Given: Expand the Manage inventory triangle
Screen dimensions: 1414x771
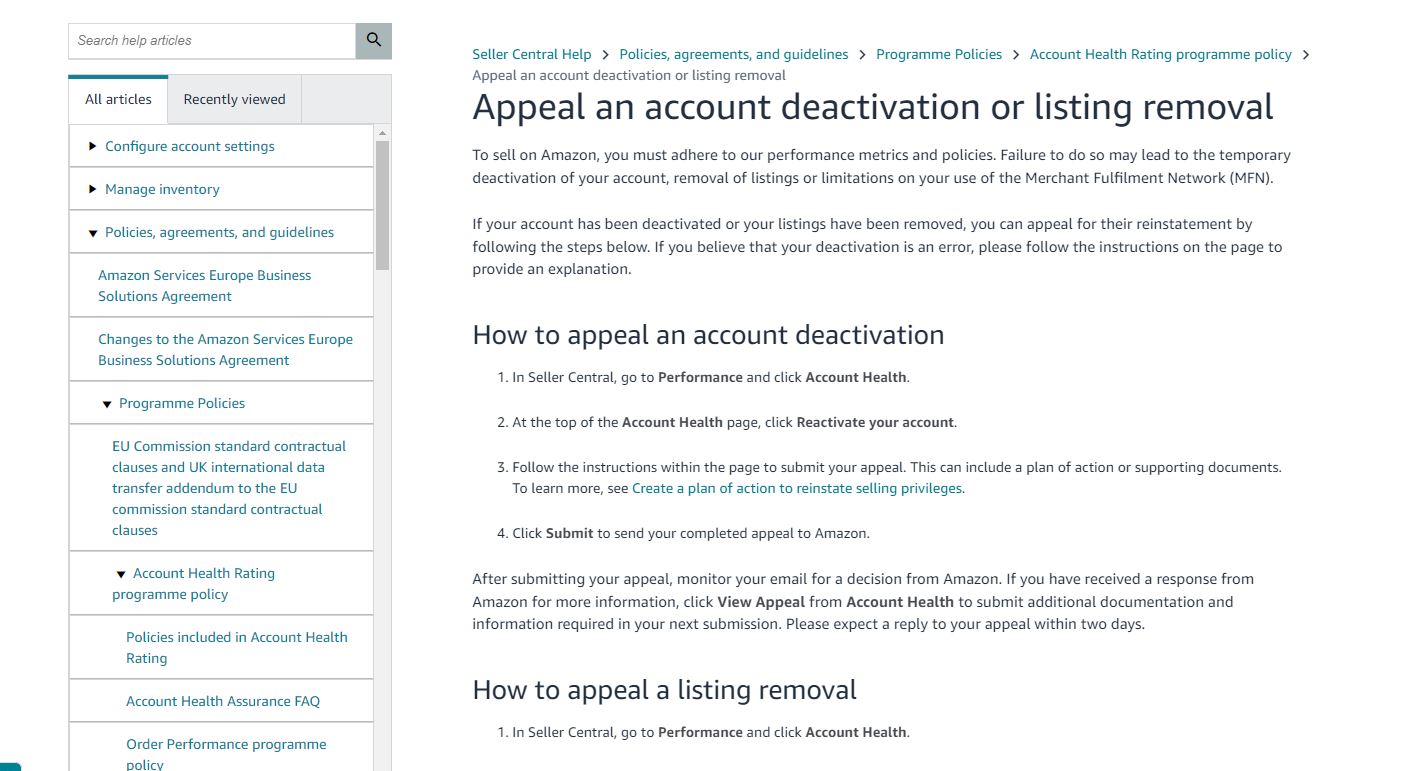Looking at the screenshot, I should click(93, 189).
